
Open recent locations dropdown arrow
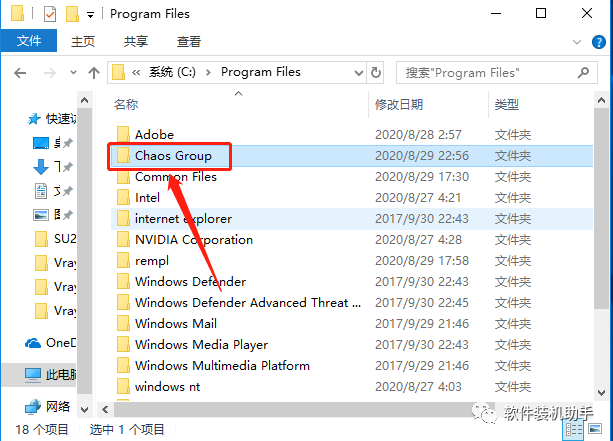(x=73, y=72)
